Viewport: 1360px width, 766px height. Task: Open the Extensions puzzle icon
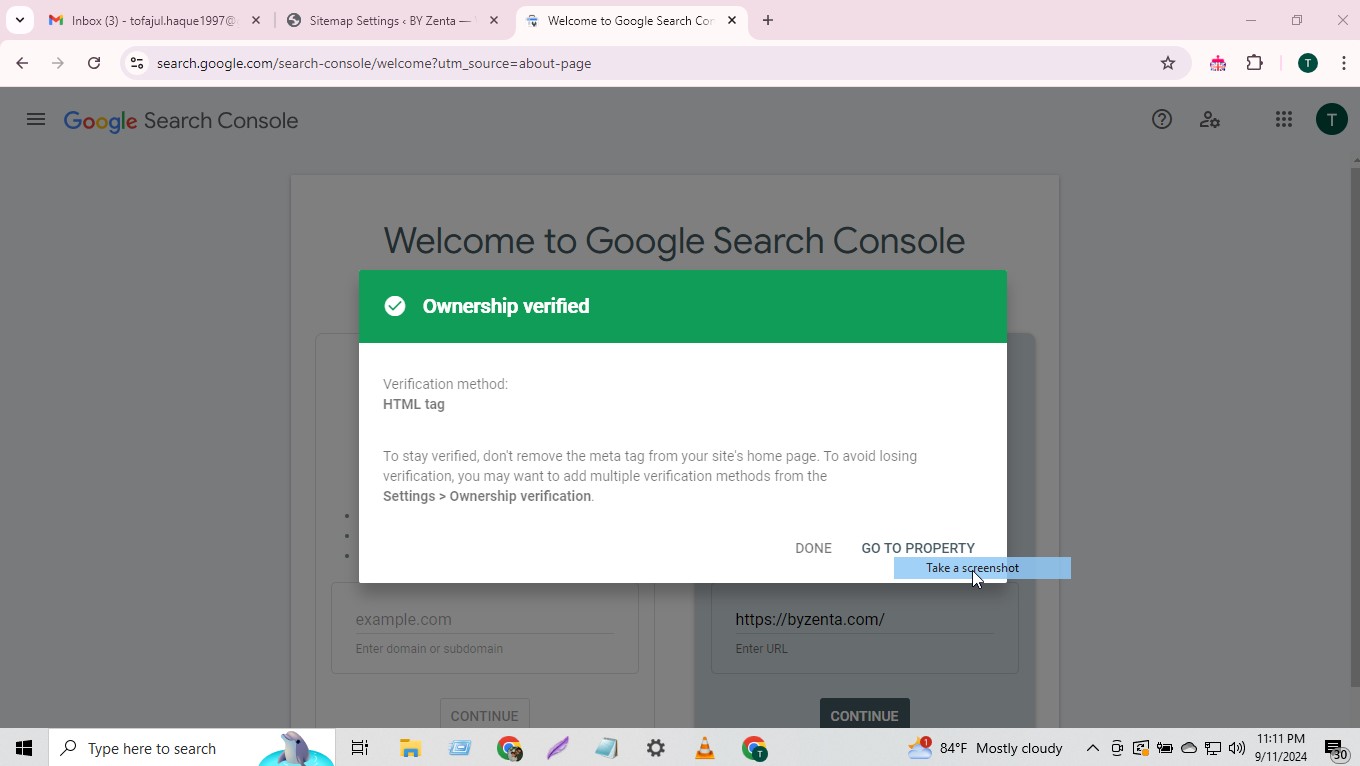pyautogui.click(x=1254, y=63)
